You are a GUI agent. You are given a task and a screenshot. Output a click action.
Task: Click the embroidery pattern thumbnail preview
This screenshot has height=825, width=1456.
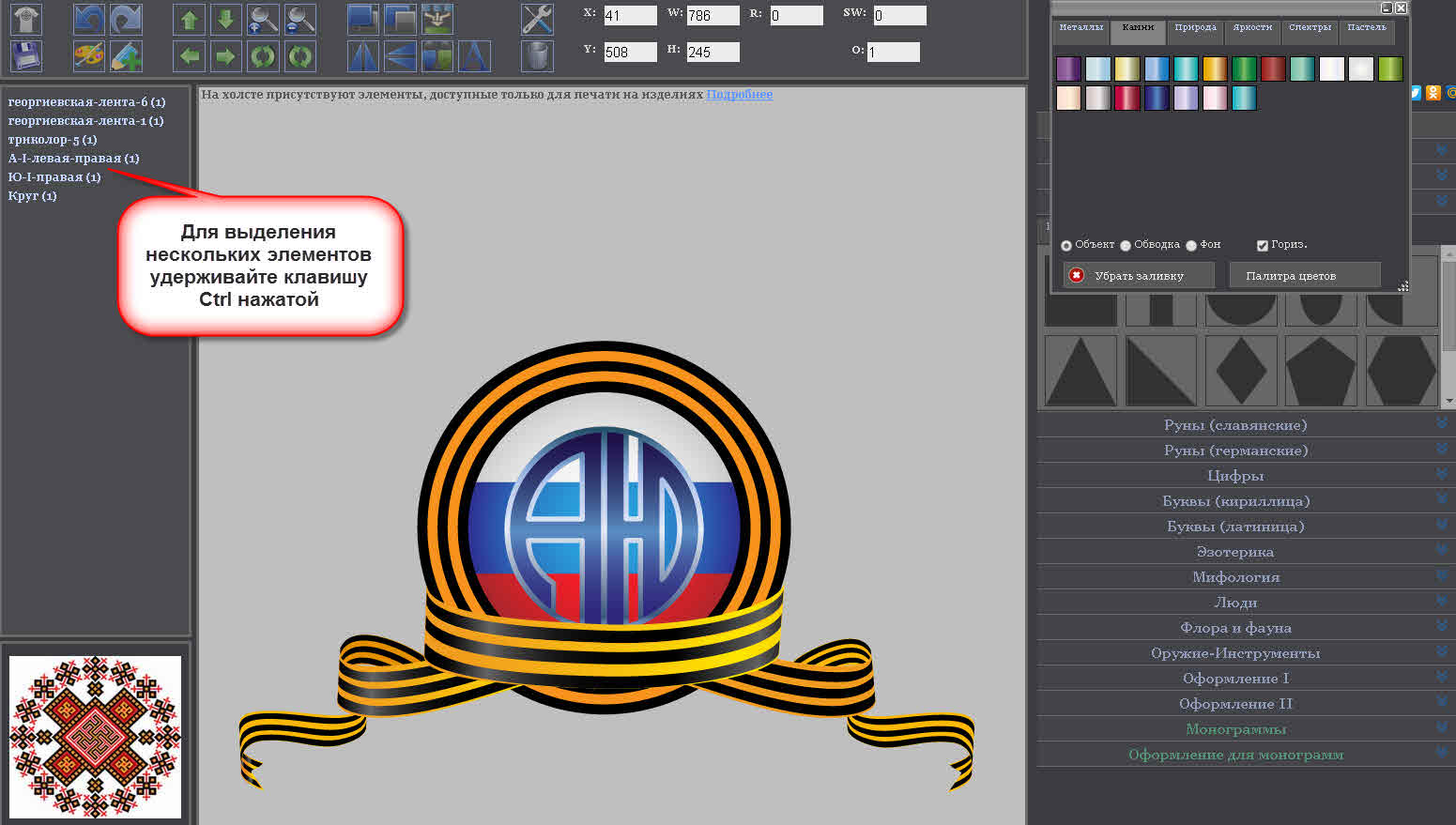click(x=95, y=737)
